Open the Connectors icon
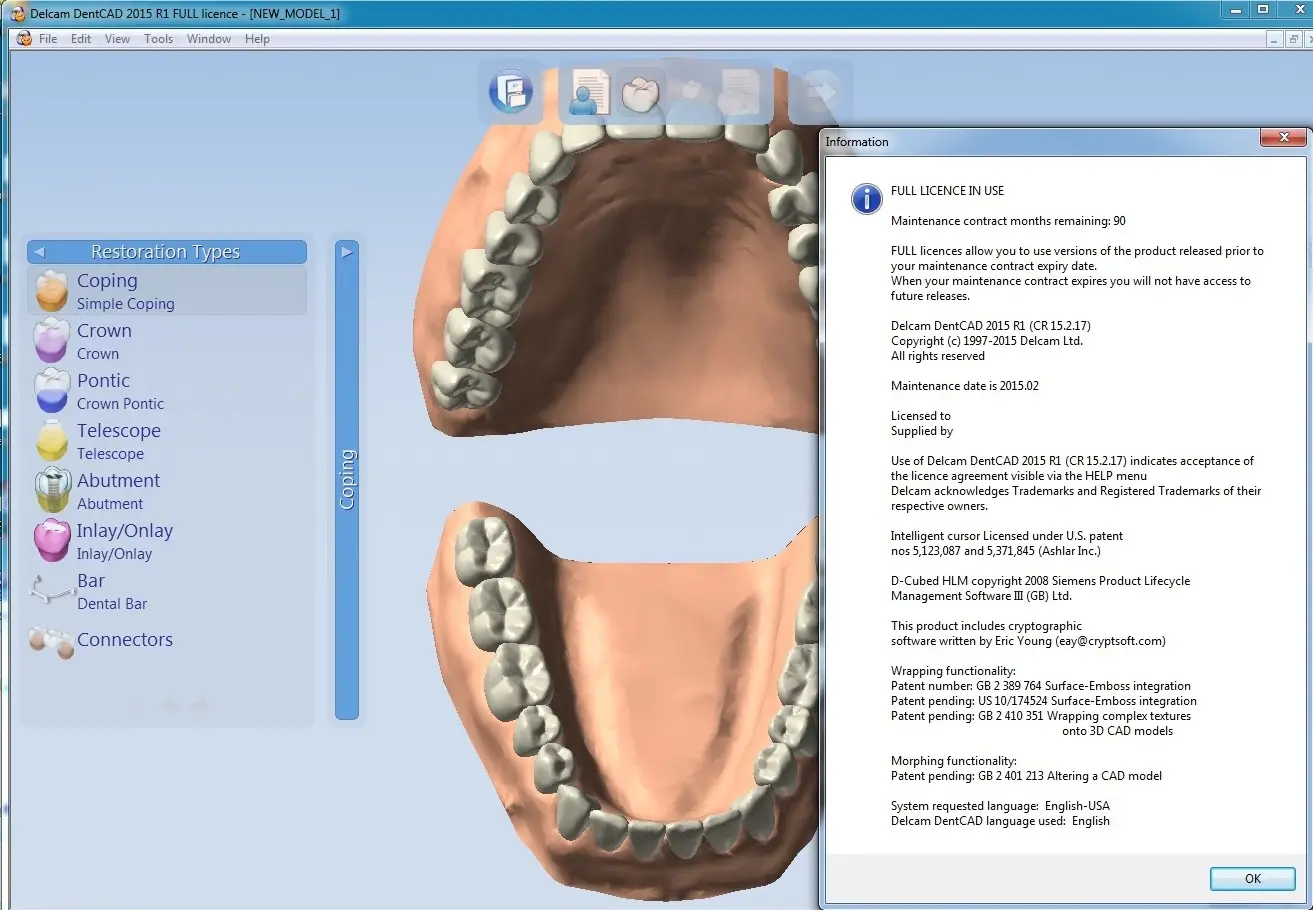Viewport: 1313px width, 910px height. [x=51, y=641]
